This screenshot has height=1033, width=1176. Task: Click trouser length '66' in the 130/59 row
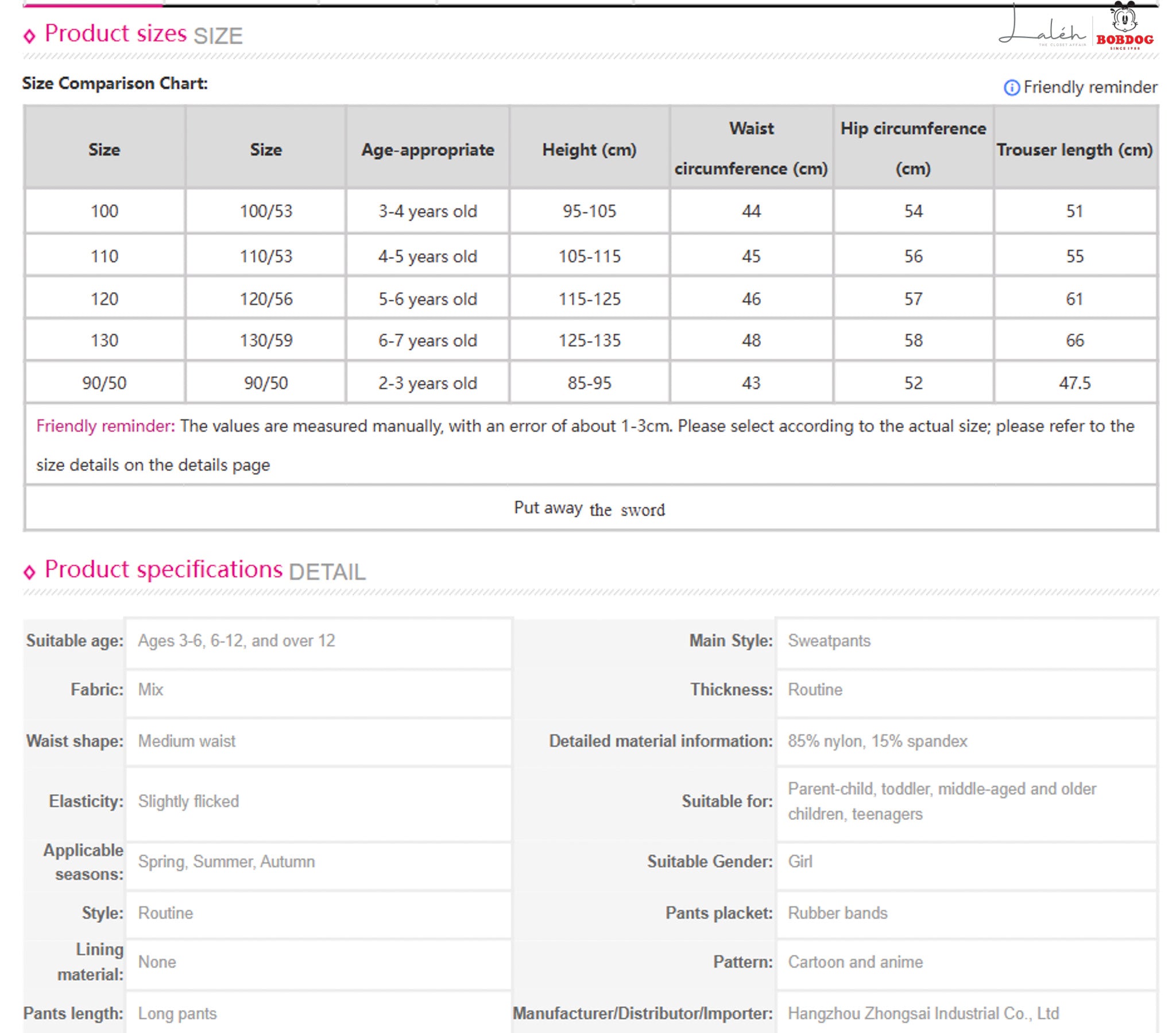[1074, 340]
